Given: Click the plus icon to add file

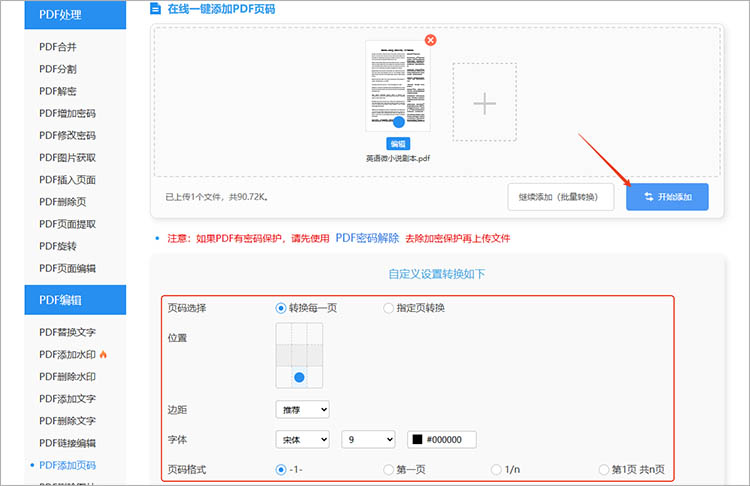Looking at the screenshot, I should (485, 103).
